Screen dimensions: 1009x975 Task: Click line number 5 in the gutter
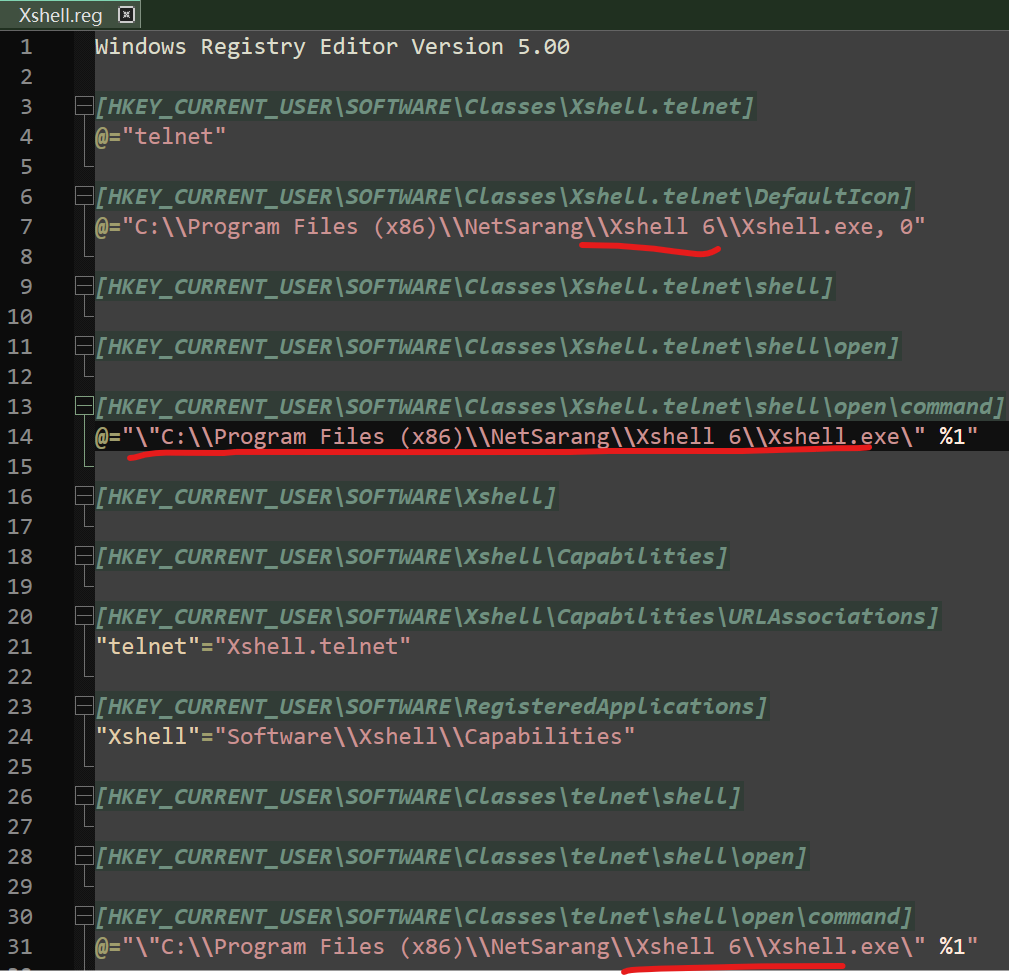[x=26, y=167]
